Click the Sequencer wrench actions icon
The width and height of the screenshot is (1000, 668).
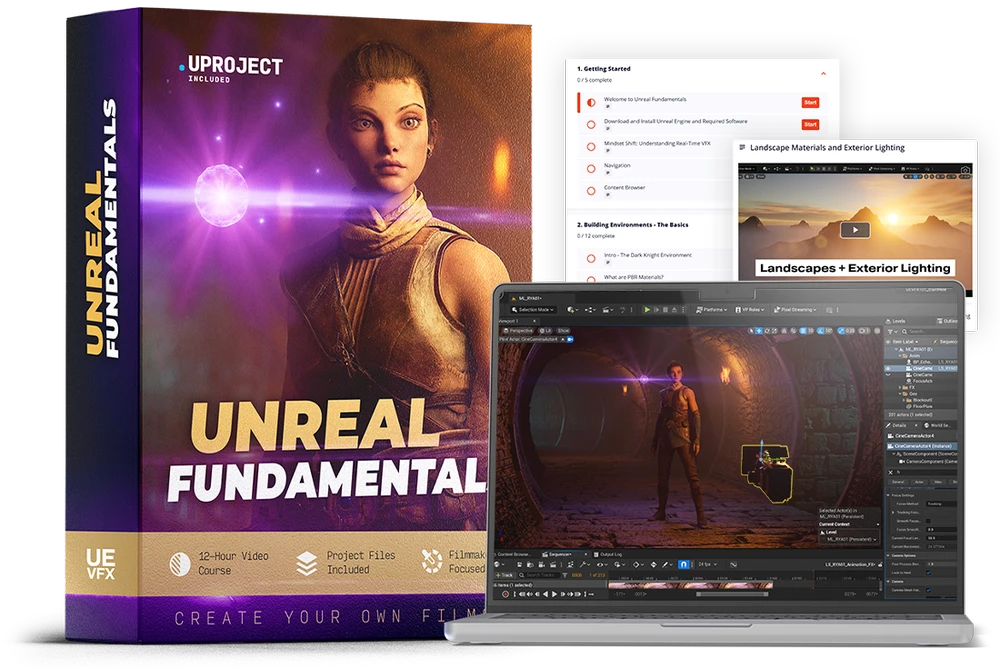point(585,565)
